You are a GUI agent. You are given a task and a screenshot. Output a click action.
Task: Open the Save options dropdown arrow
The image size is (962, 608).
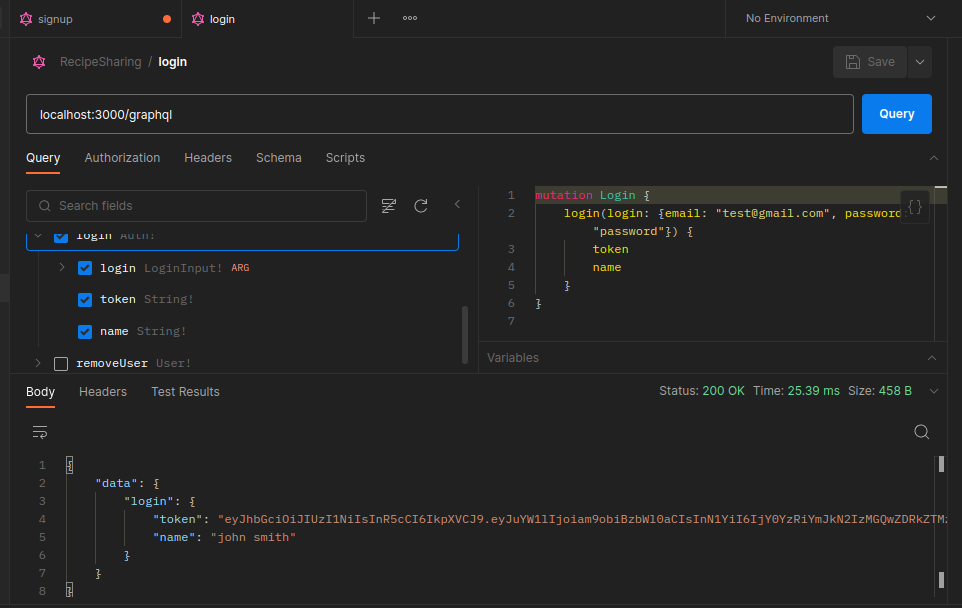[920, 62]
